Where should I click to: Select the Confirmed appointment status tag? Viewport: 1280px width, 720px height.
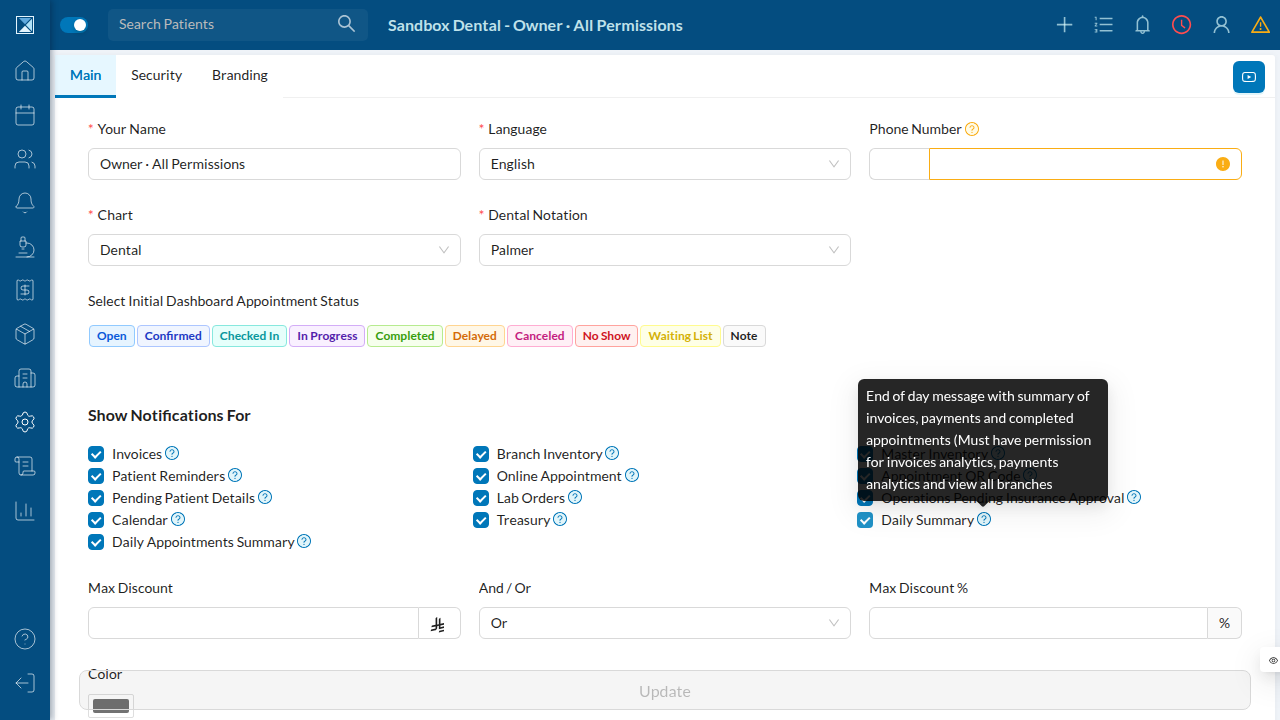pyautogui.click(x=173, y=336)
